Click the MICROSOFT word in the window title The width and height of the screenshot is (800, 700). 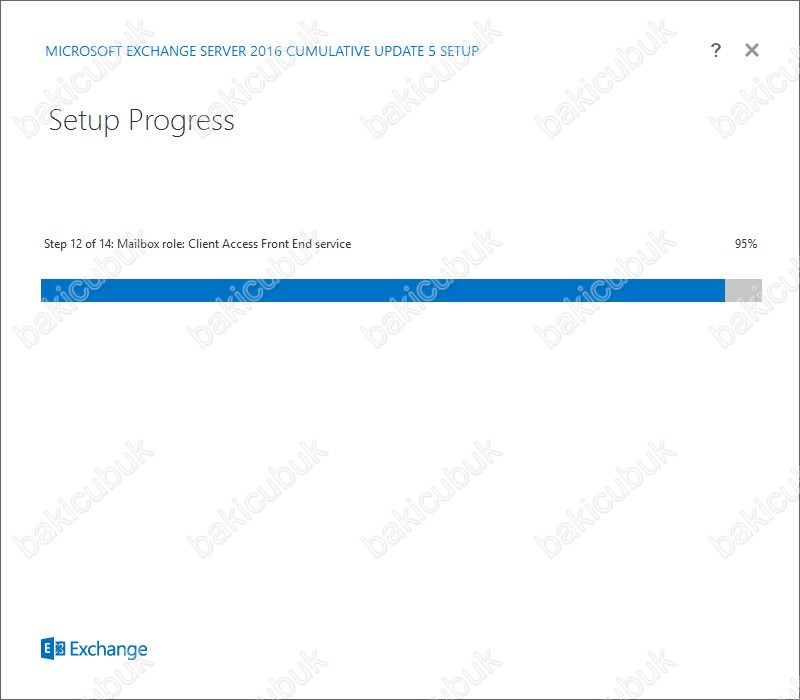pos(84,51)
